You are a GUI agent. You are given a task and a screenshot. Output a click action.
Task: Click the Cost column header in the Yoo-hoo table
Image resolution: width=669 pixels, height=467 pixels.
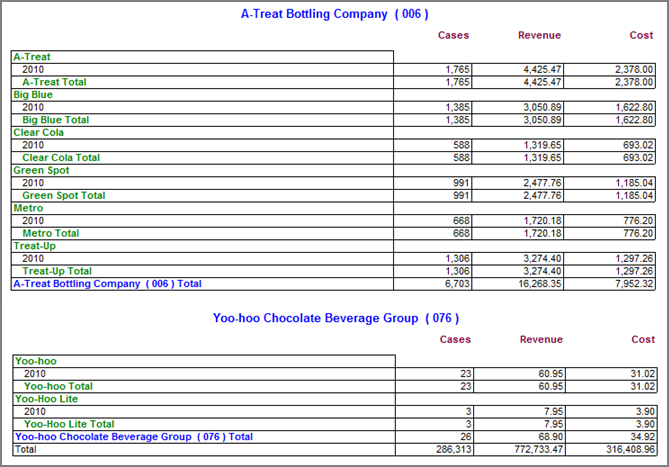641,339
